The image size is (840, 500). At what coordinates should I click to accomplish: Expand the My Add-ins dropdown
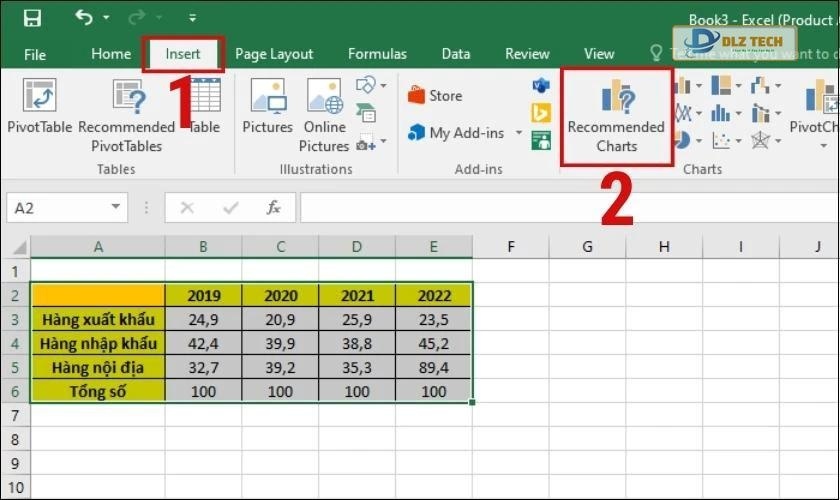pos(519,133)
